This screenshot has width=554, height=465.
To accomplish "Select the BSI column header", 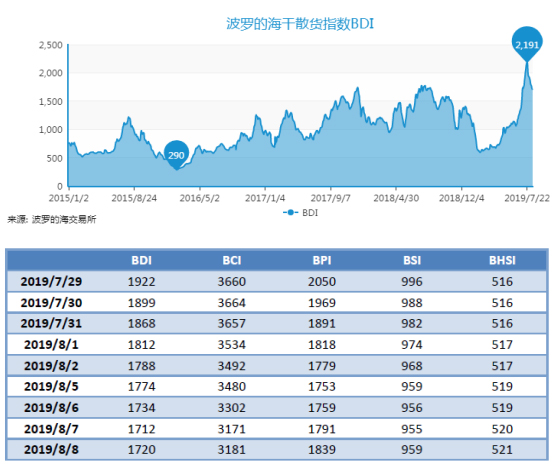I will coord(412,260).
